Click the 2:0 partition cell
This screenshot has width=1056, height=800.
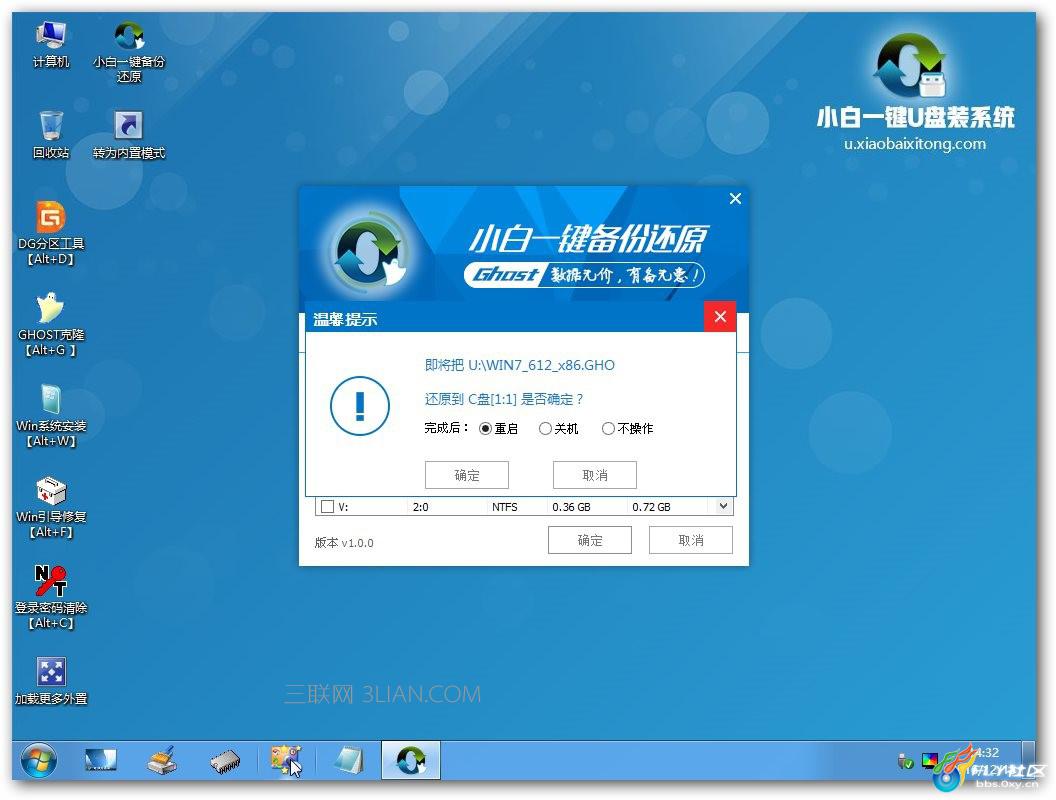(420, 507)
